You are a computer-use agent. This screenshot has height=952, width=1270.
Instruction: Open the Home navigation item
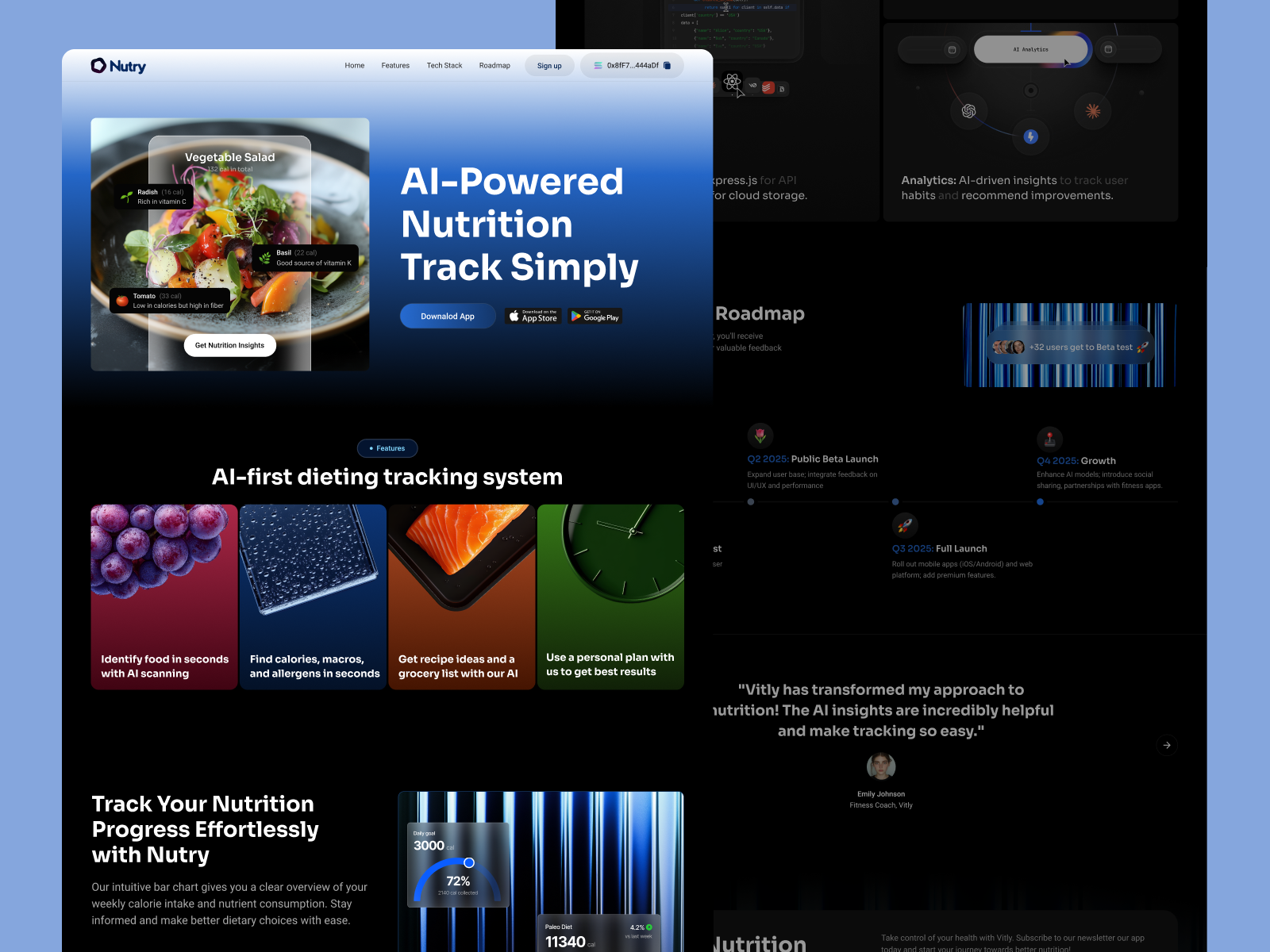(x=355, y=66)
